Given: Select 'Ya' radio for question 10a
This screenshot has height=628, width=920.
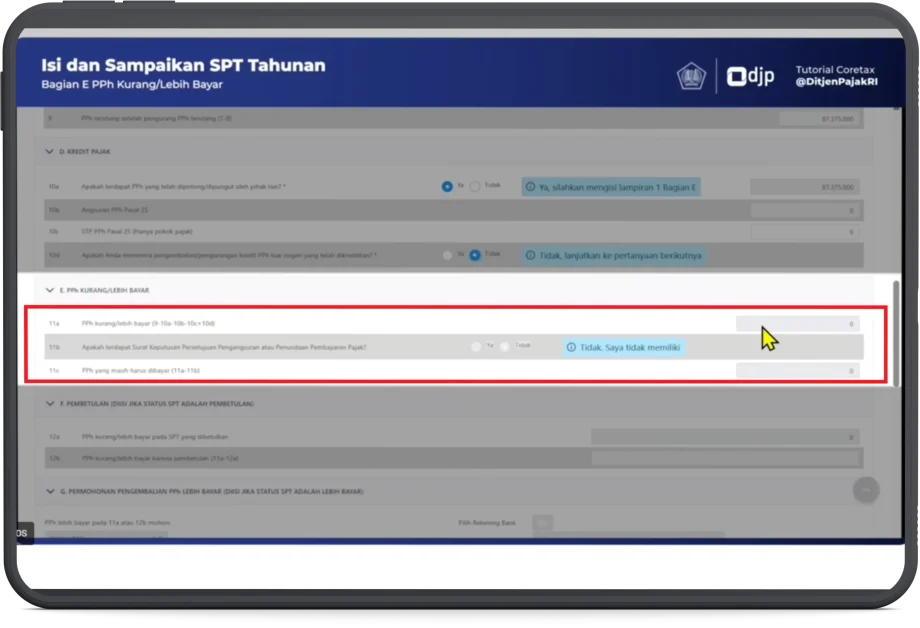Looking at the screenshot, I should (x=447, y=187).
